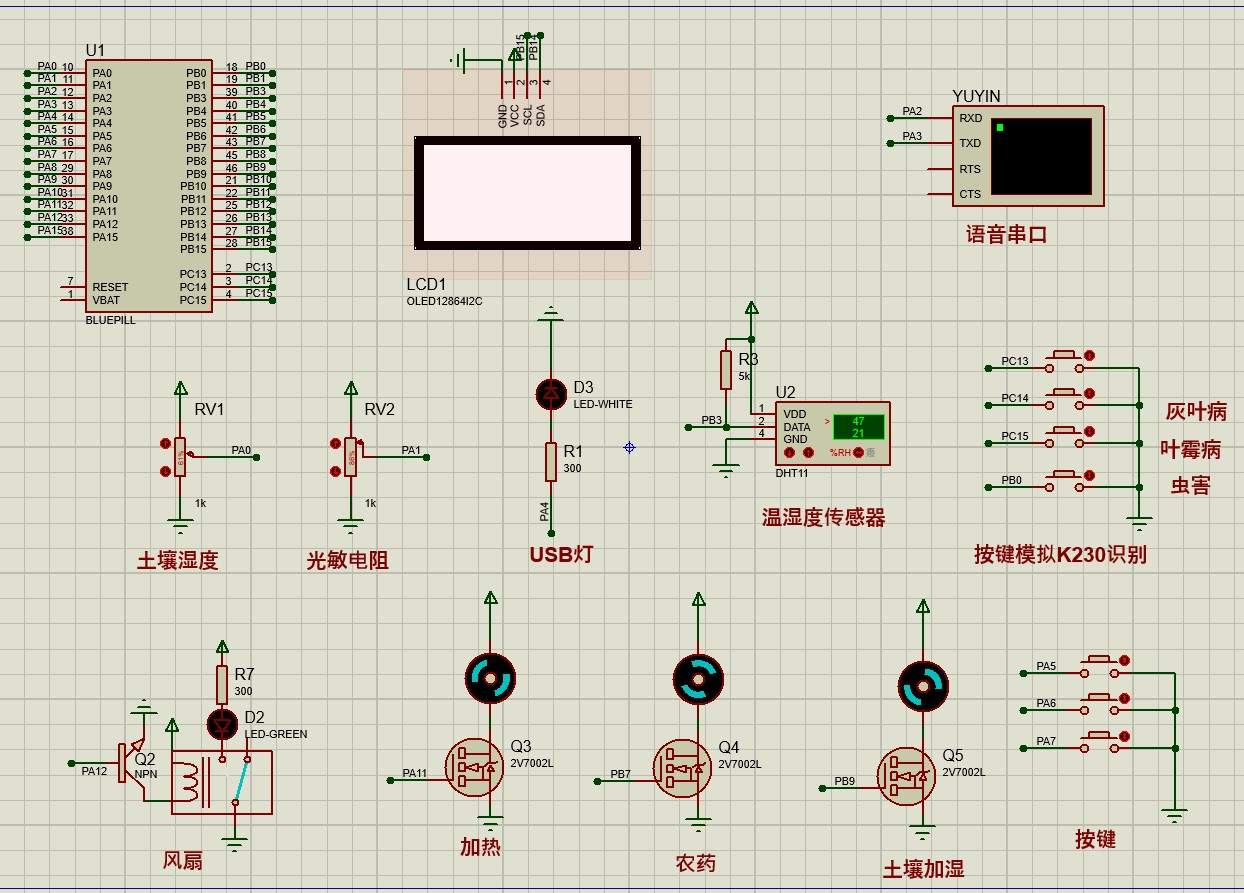The width and height of the screenshot is (1244, 893).
Task: Toggle the PA5 key's red actuator dot
Action: tap(1124, 660)
